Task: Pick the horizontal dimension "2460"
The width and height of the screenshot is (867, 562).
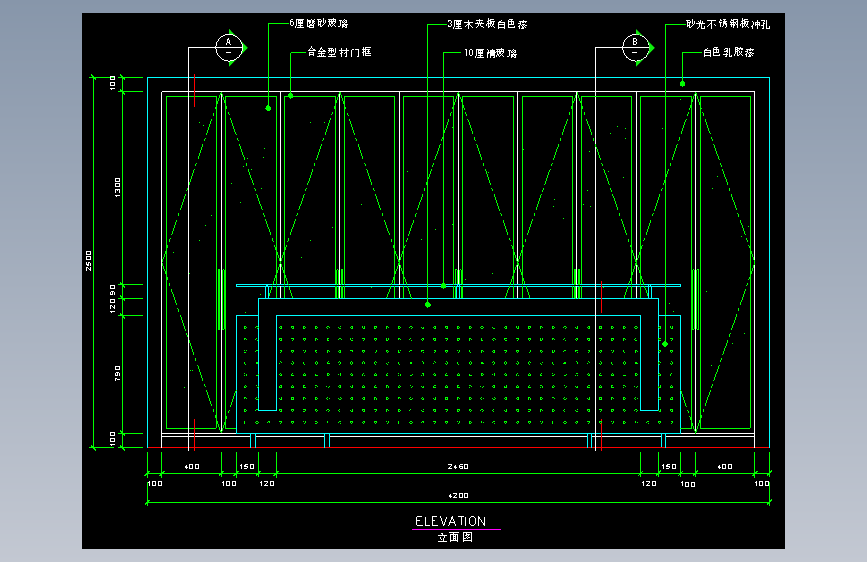Action: [458, 466]
